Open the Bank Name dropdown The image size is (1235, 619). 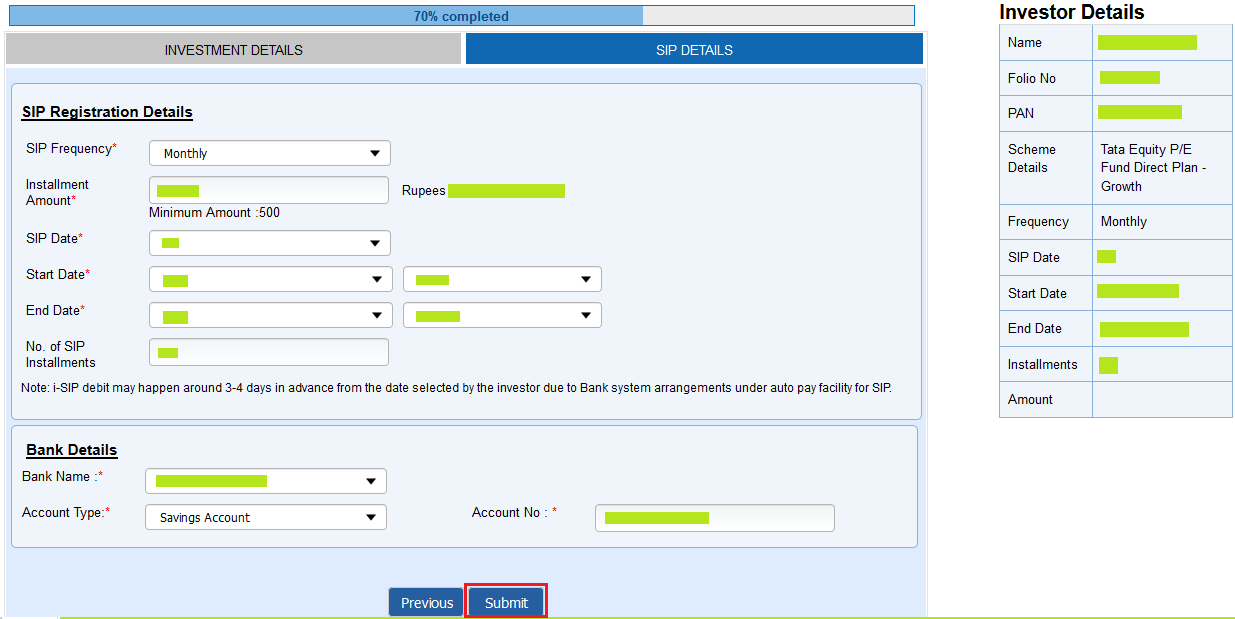click(265, 480)
